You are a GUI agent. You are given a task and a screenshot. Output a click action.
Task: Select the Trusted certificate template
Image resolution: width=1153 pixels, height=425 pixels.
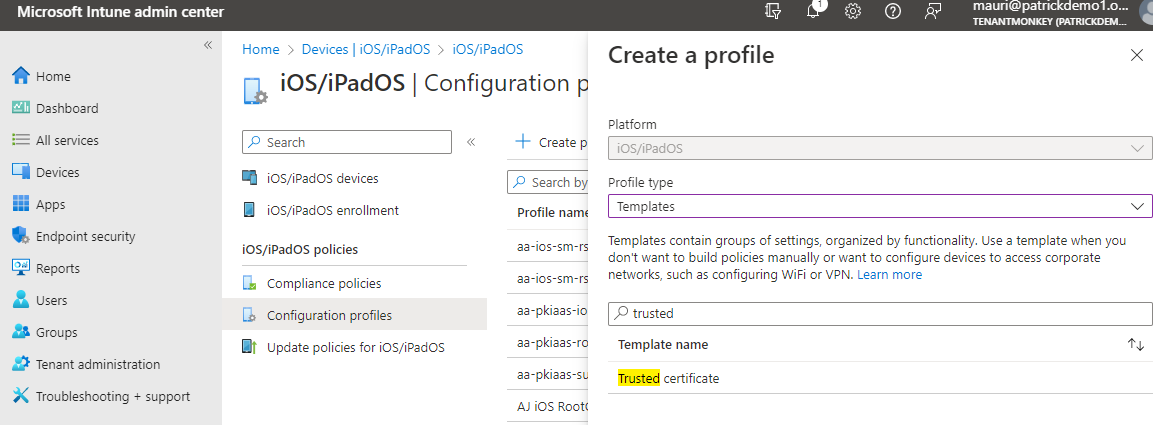click(668, 378)
